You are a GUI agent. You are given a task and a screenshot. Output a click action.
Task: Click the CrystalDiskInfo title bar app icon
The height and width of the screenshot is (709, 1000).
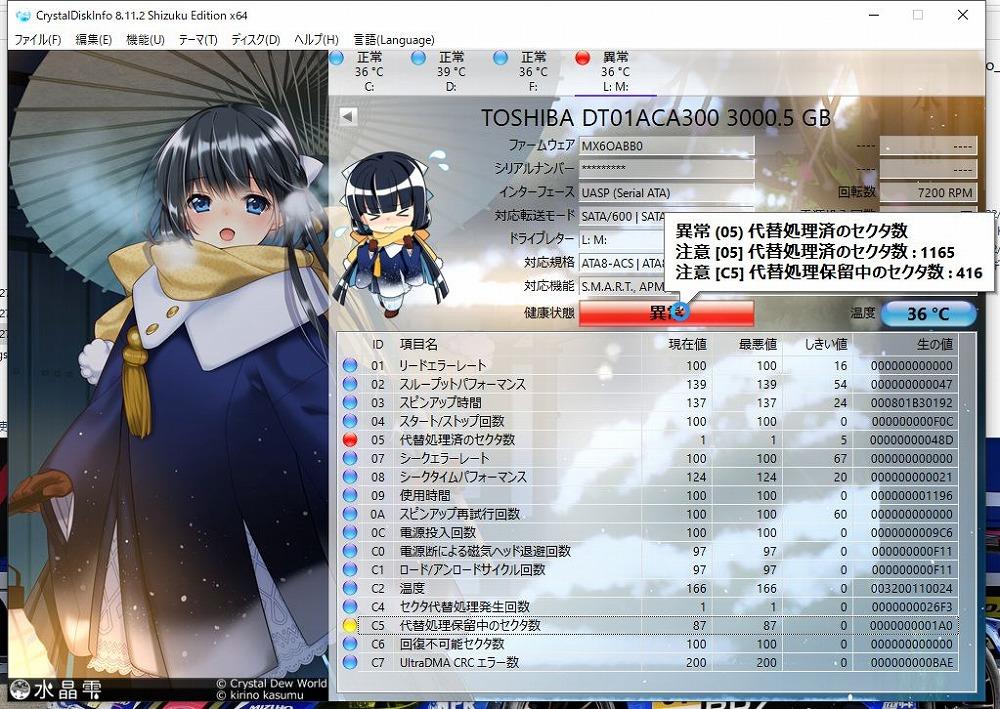coord(23,15)
